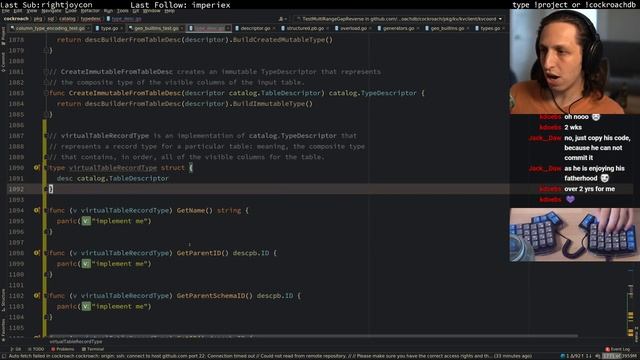Click the virtualTableRecordType breadcrumb below the editor
Screen dimensions: 640x360
[x=76, y=342]
